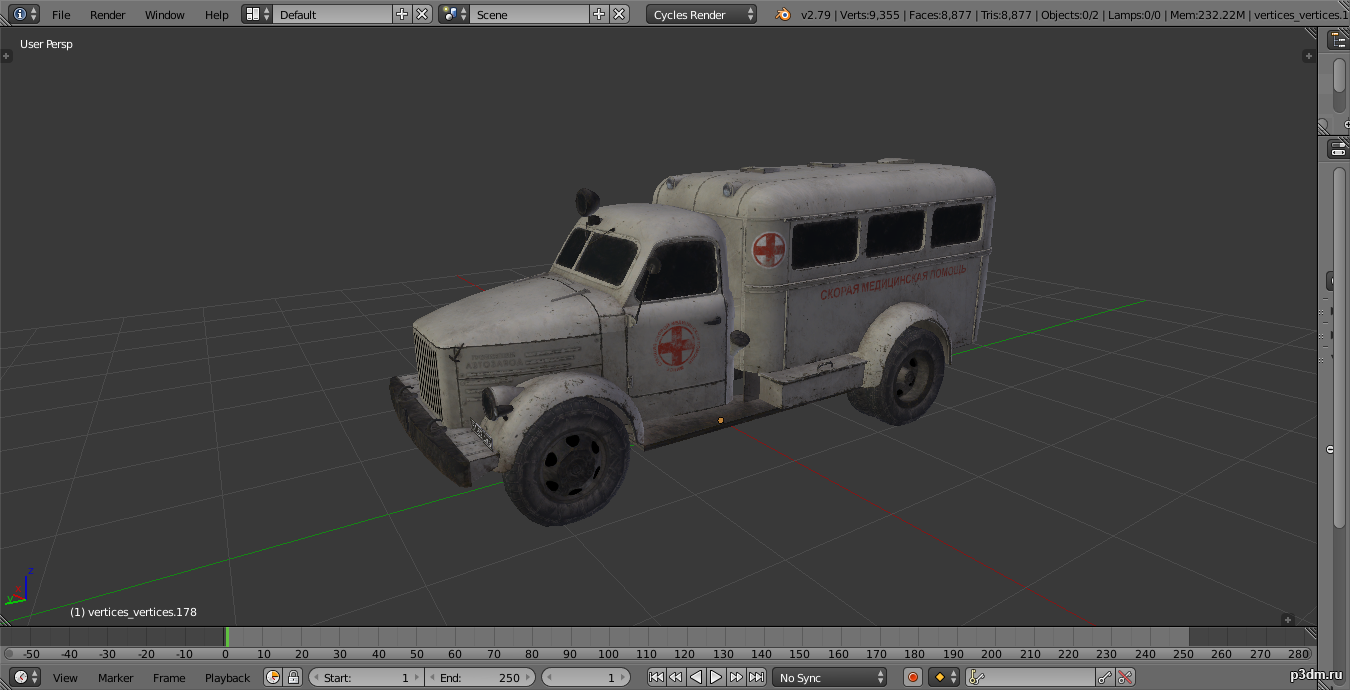Open the Info editor type selector
This screenshot has width=1350, height=690.
click(25, 14)
